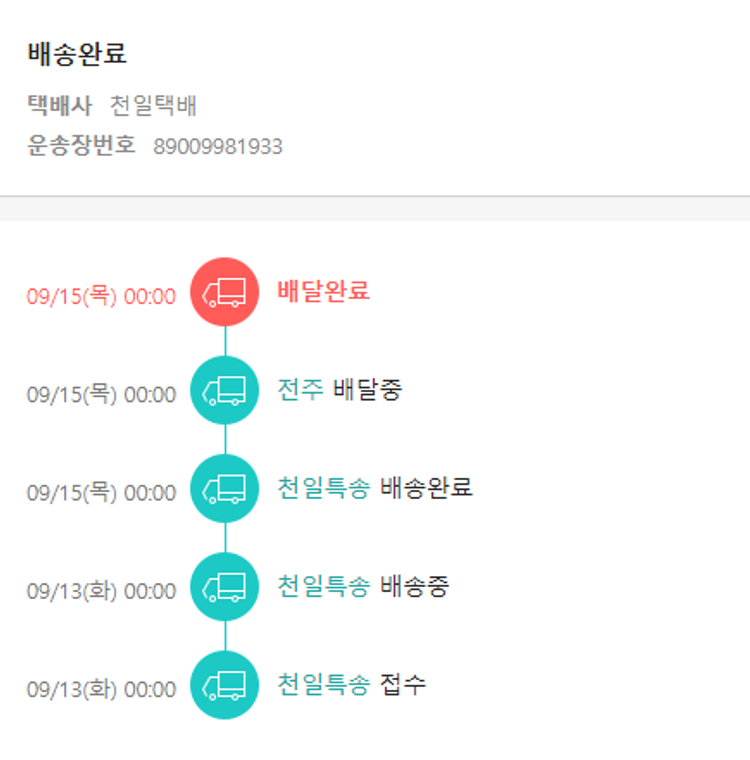
Task: Select the timestamp beside 천일특송 배송완료
Action: [x=101, y=492]
